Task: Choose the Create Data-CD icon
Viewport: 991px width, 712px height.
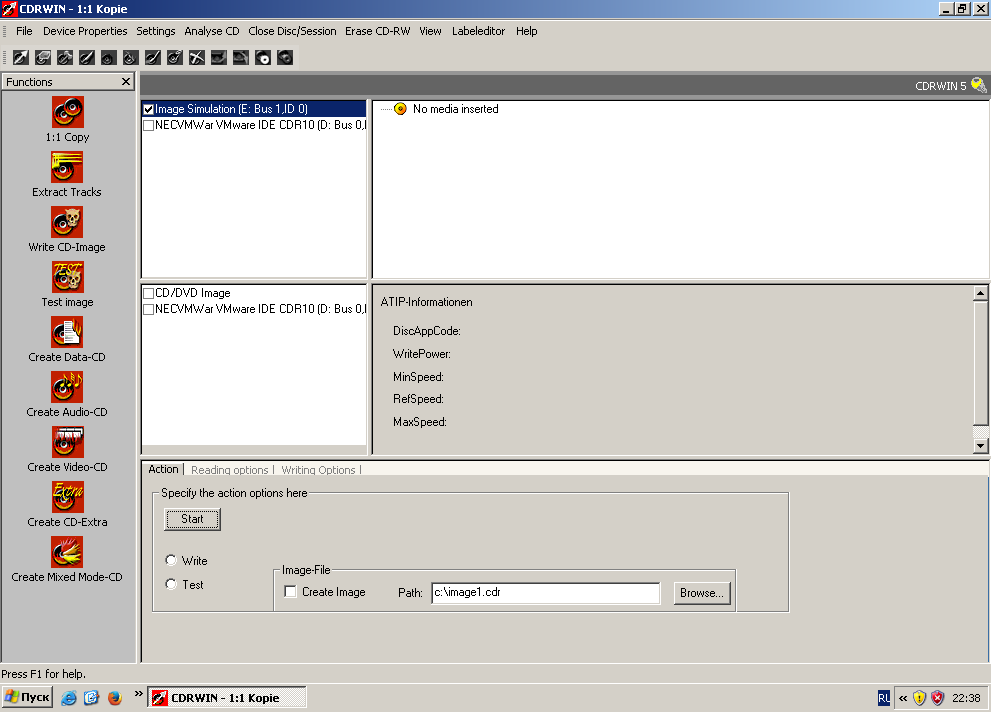Action: point(67,332)
